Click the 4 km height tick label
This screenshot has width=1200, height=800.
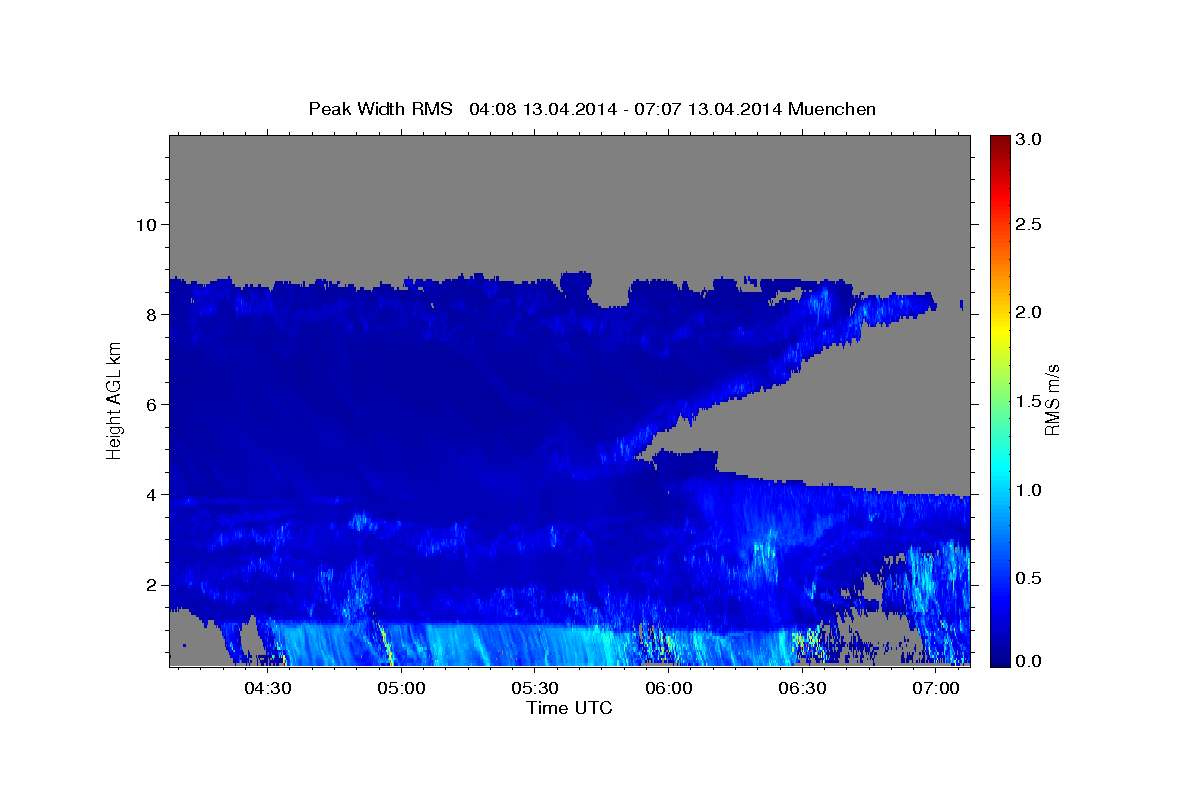(151, 494)
